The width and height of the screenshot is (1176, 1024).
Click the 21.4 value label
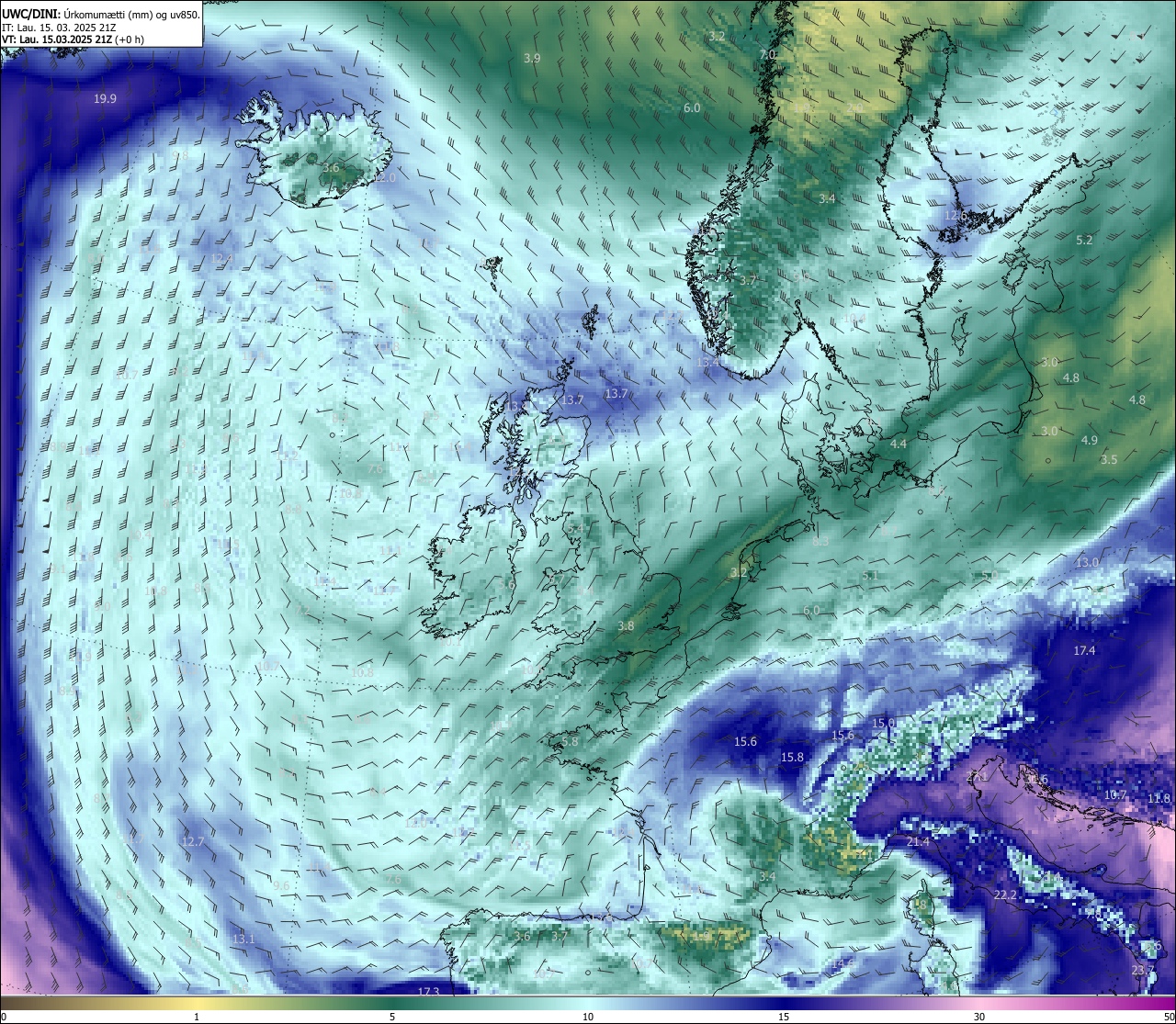coord(918,841)
